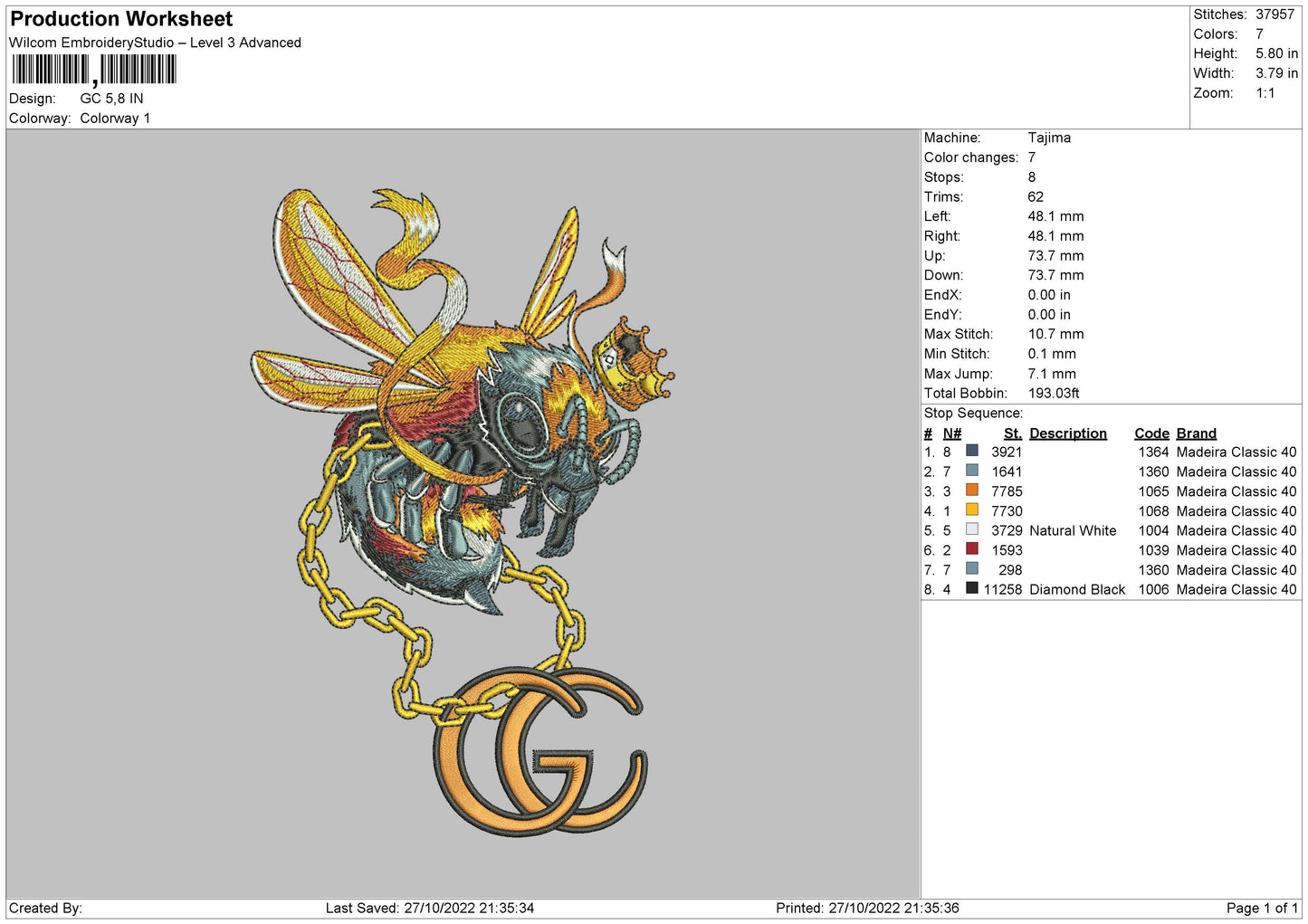This screenshot has width=1308, height=924.
Task: Click thread code '1068'
Action: (x=1153, y=510)
